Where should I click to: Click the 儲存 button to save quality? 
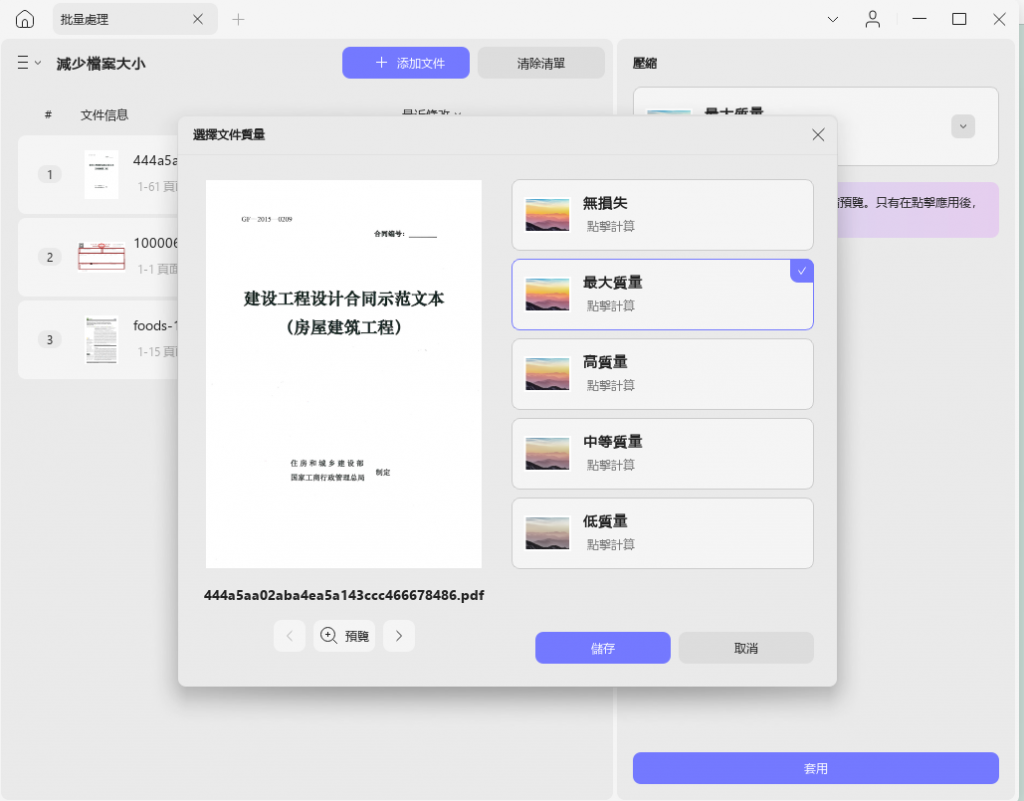coord(602,647)
